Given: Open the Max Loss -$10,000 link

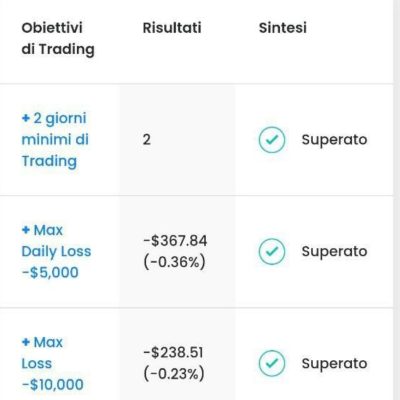Looking at the screenshot, I should coord(53,363).
